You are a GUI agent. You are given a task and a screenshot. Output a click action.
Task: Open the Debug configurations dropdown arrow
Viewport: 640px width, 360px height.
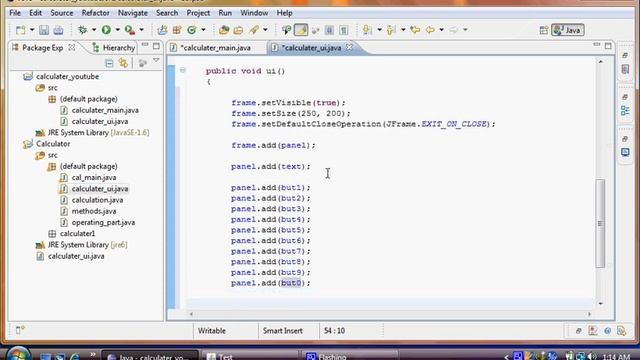click(x=94, y=30)
